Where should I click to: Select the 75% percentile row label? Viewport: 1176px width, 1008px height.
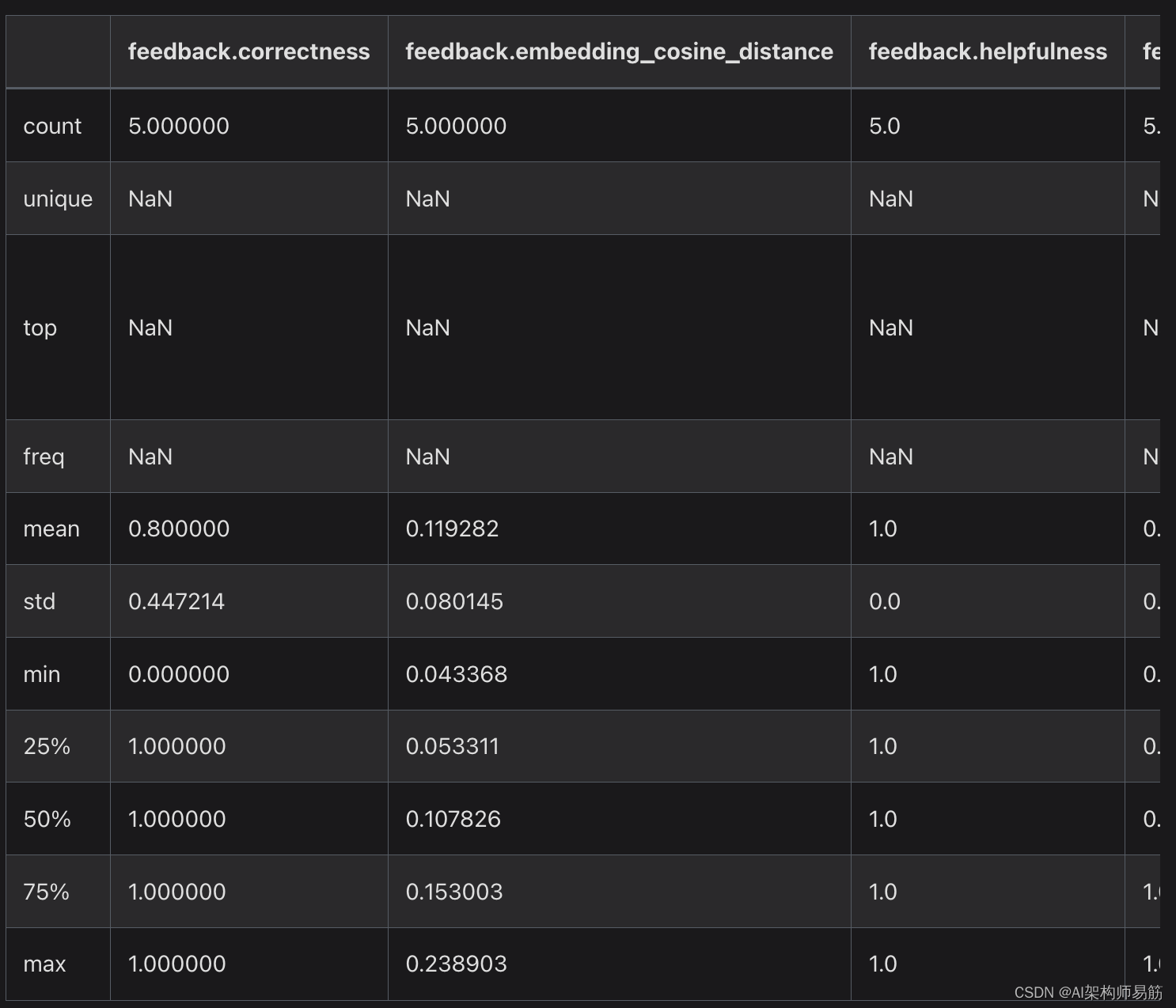[x=46, y=892]
